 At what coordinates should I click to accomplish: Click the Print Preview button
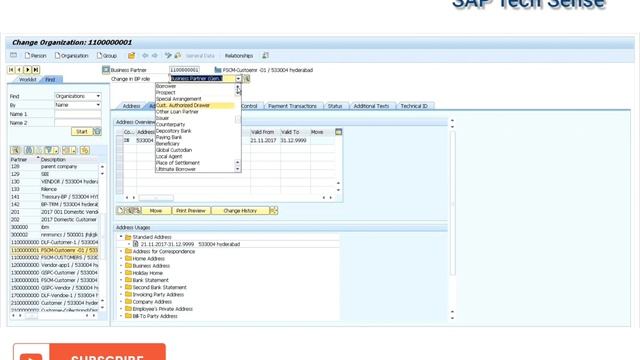click(x=191, y=211)
